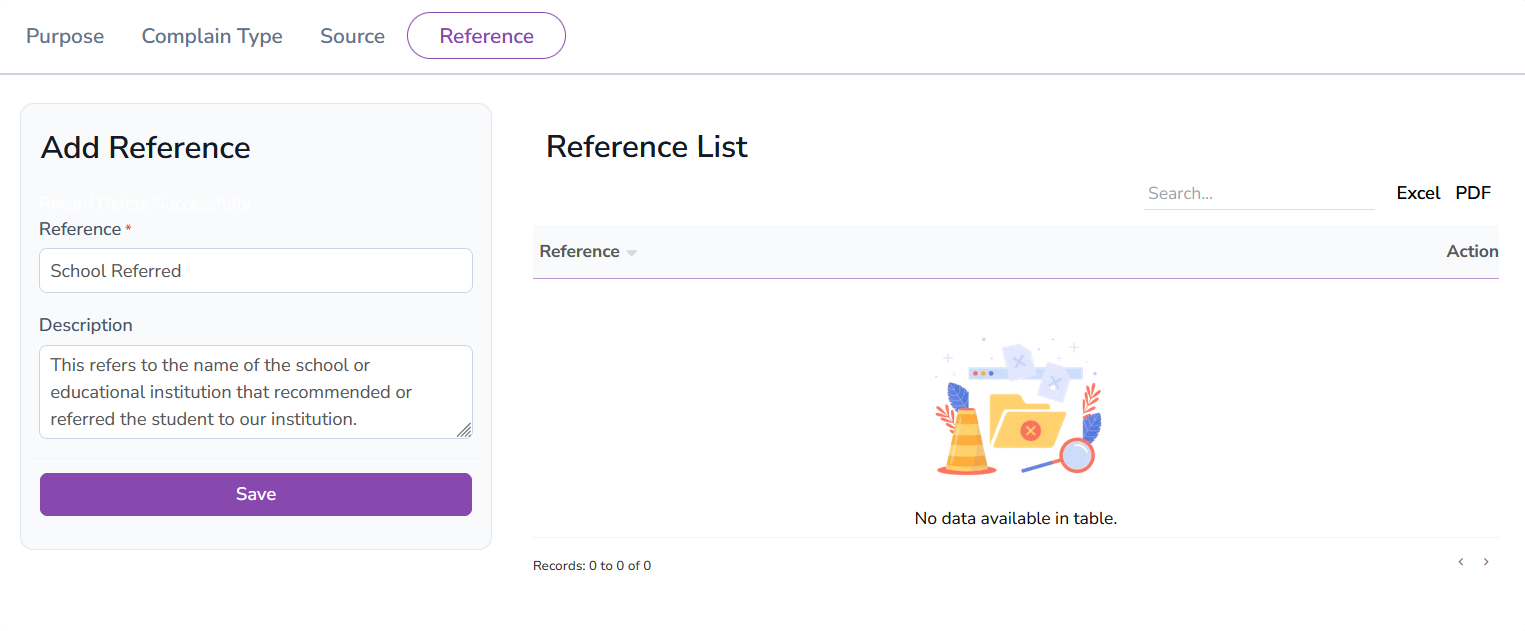Switch to the Purpose tab

[x=64, y=36]
